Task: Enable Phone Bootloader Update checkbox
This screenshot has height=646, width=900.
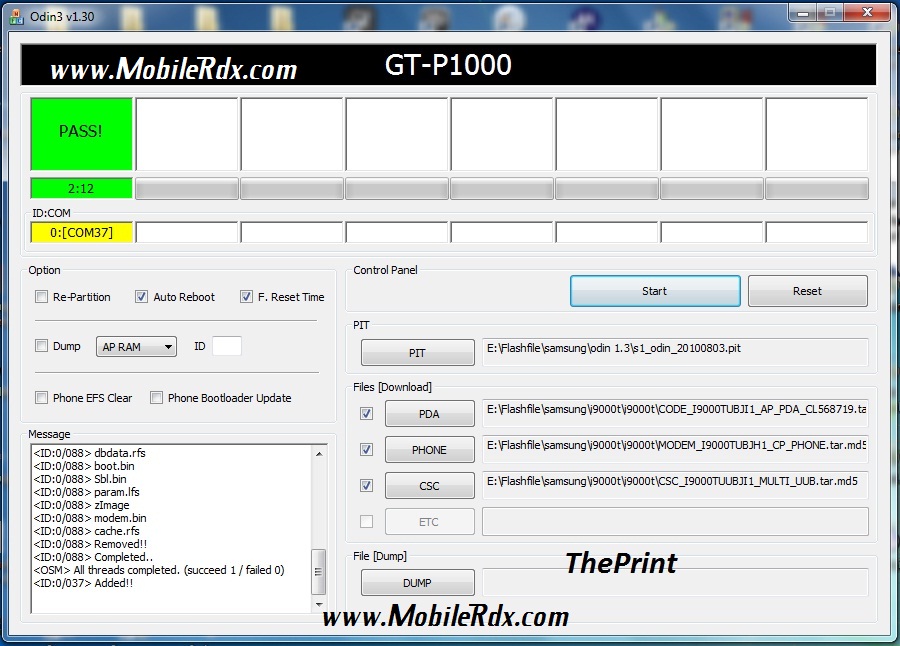Action: pos(156,397)
